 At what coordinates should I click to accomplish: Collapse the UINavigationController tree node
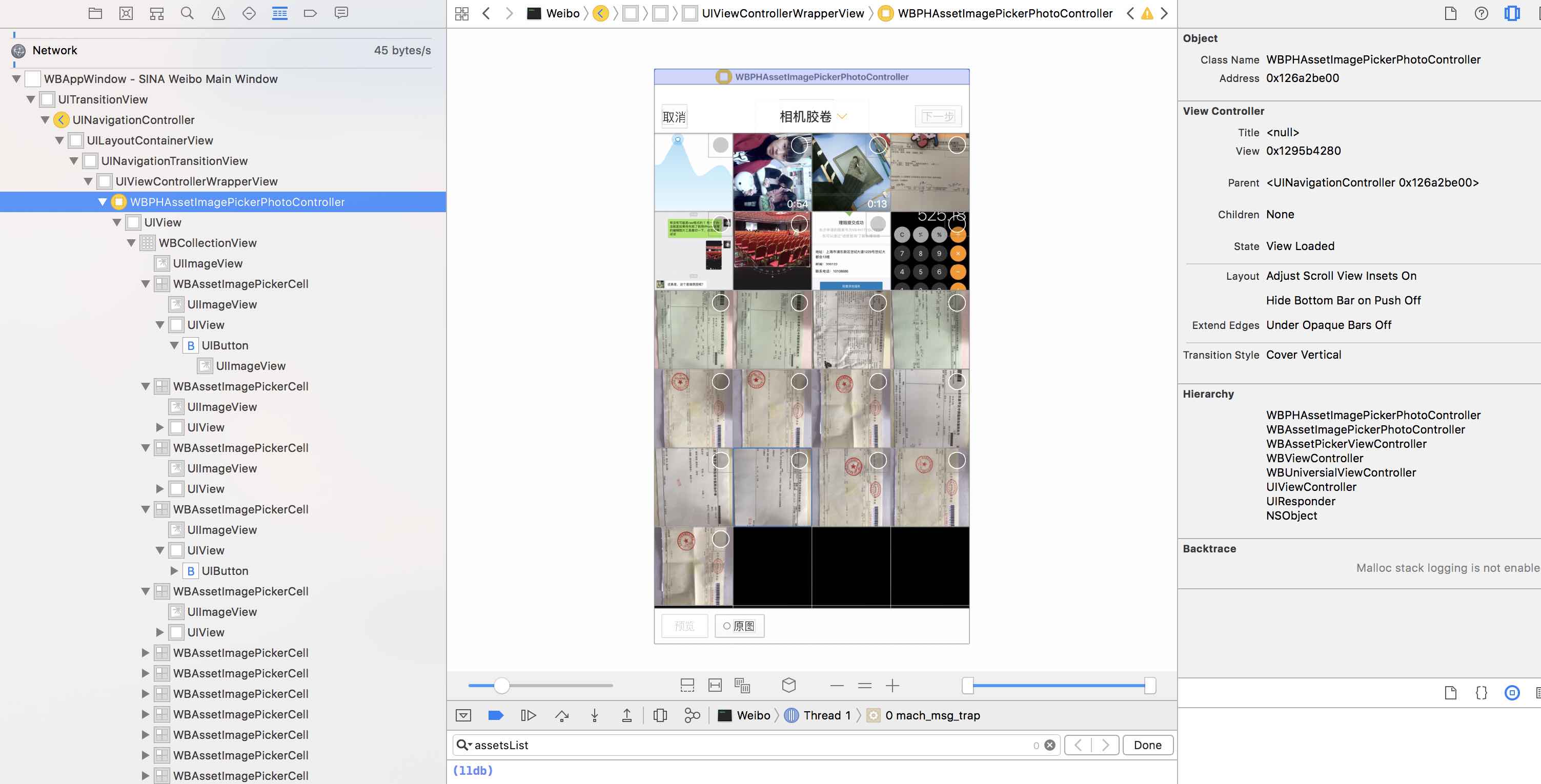click(46, 120)
